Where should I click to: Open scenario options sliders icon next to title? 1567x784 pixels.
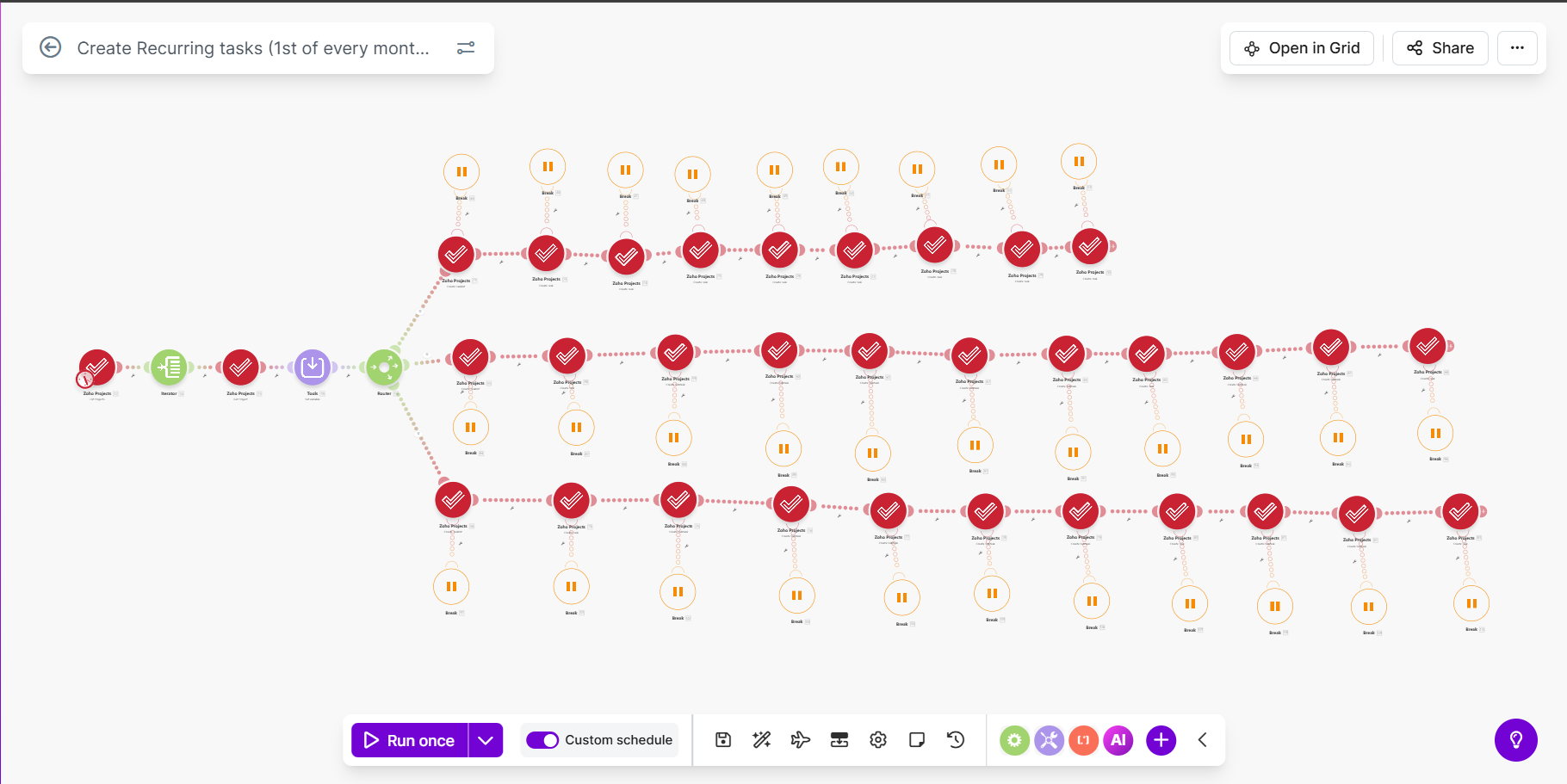[x=466, y=48]
